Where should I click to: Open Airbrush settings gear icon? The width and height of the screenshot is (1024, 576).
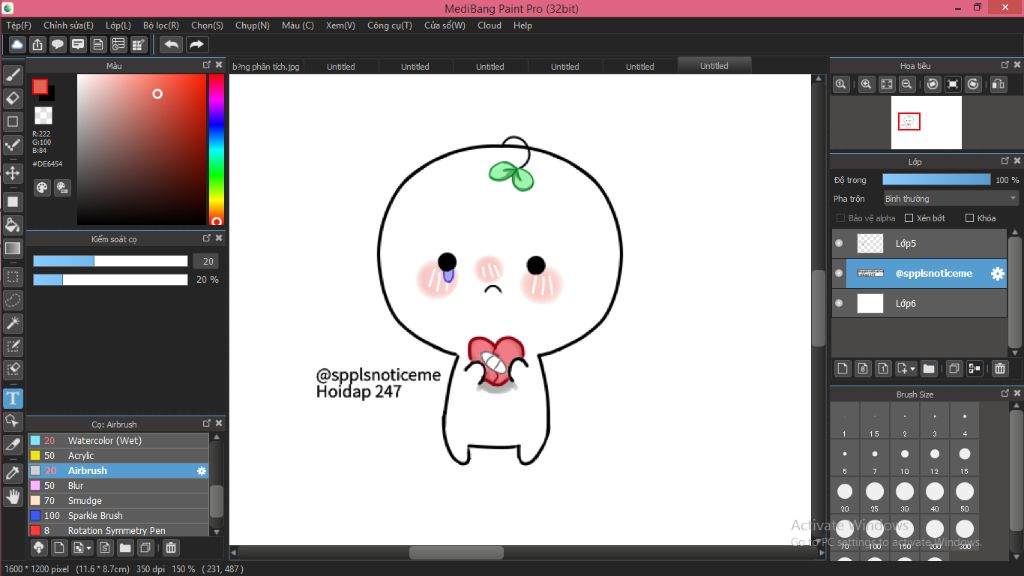click(201, 470)
